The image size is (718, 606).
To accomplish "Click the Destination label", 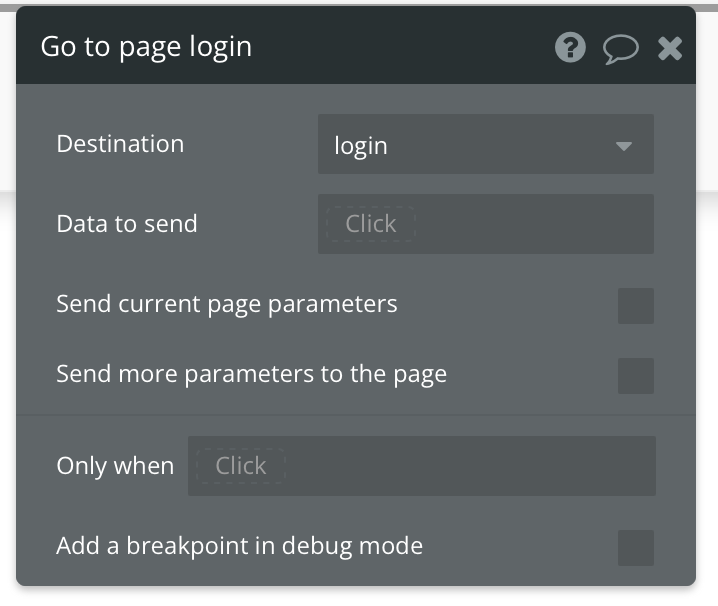I will (x=120, y=144).
